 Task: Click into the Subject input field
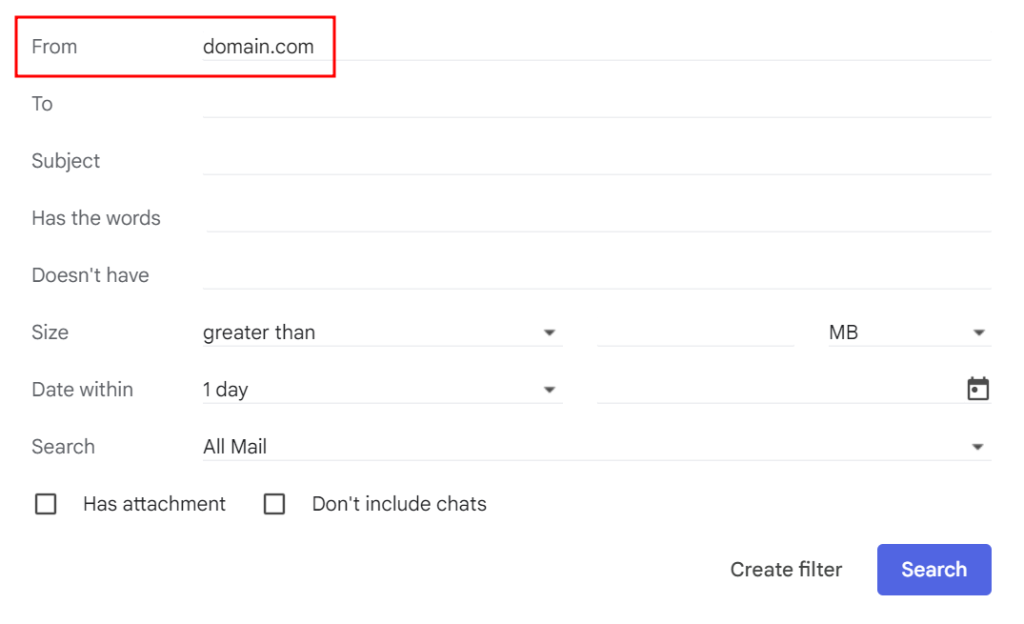point(596,161)
